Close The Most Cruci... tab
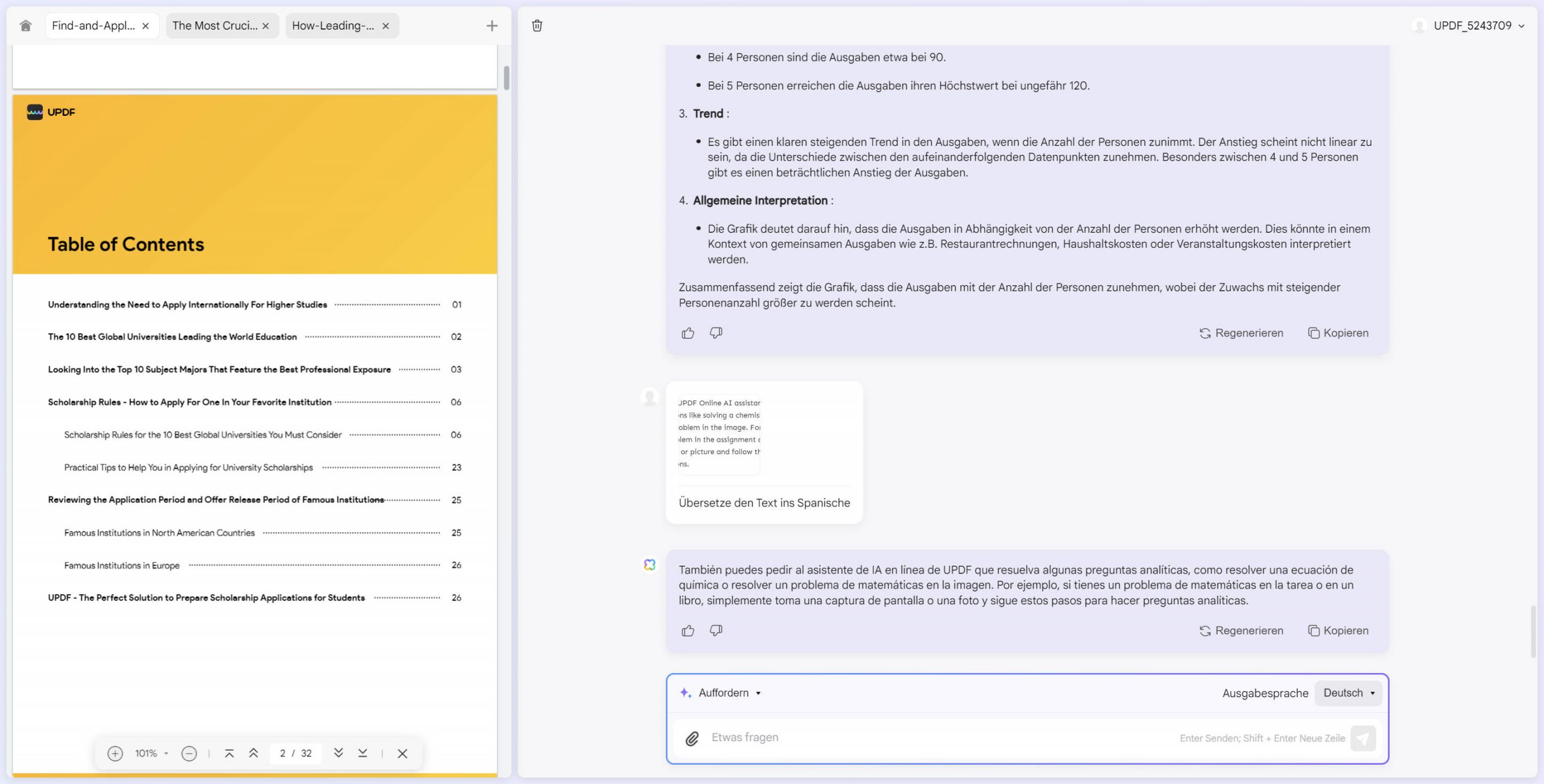This screenshot has width=1544, height=784. click(x=265, y=26)
